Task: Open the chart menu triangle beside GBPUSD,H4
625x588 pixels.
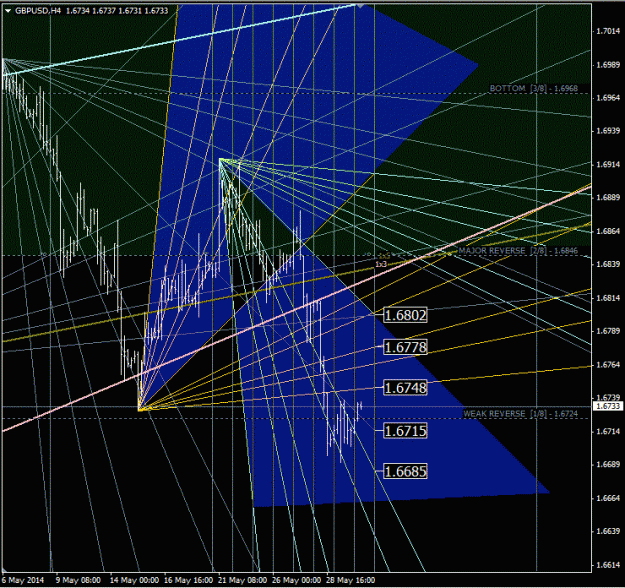Action: (8, 11)
